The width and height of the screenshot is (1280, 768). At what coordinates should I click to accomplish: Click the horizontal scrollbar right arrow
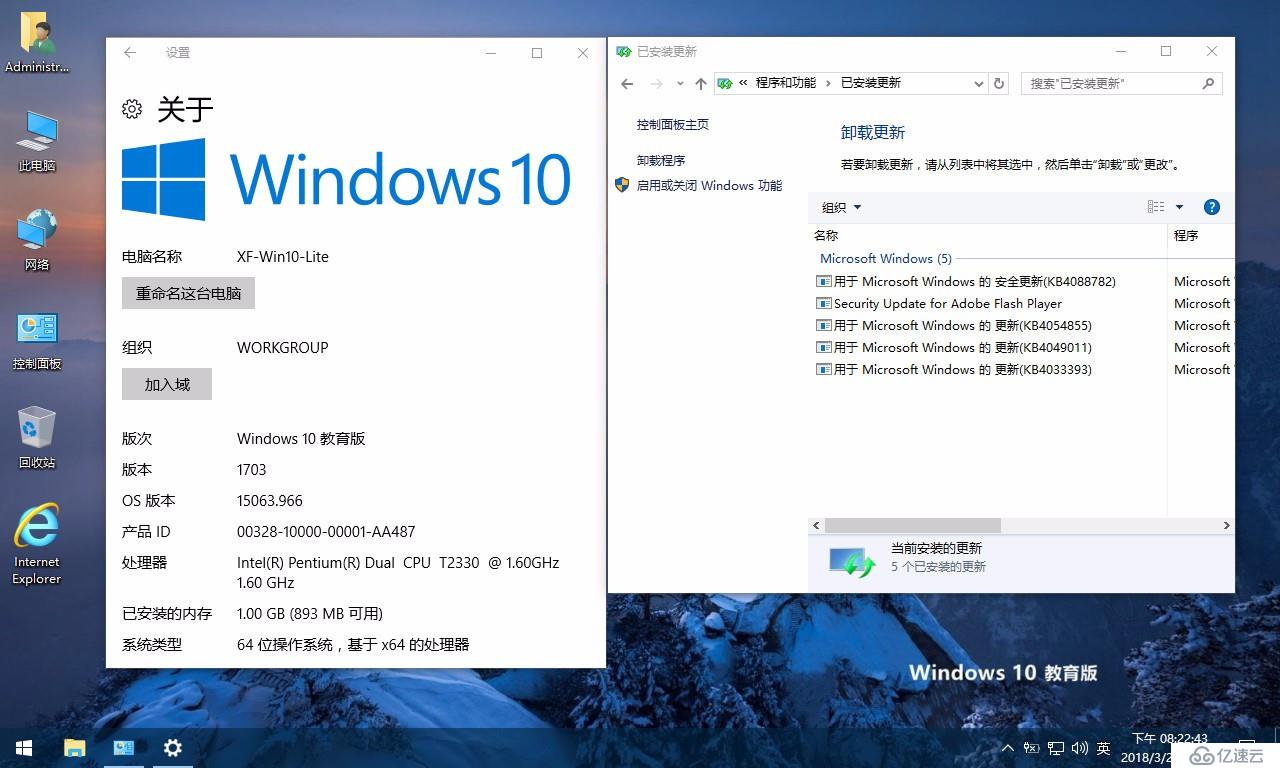(1226, 525)
